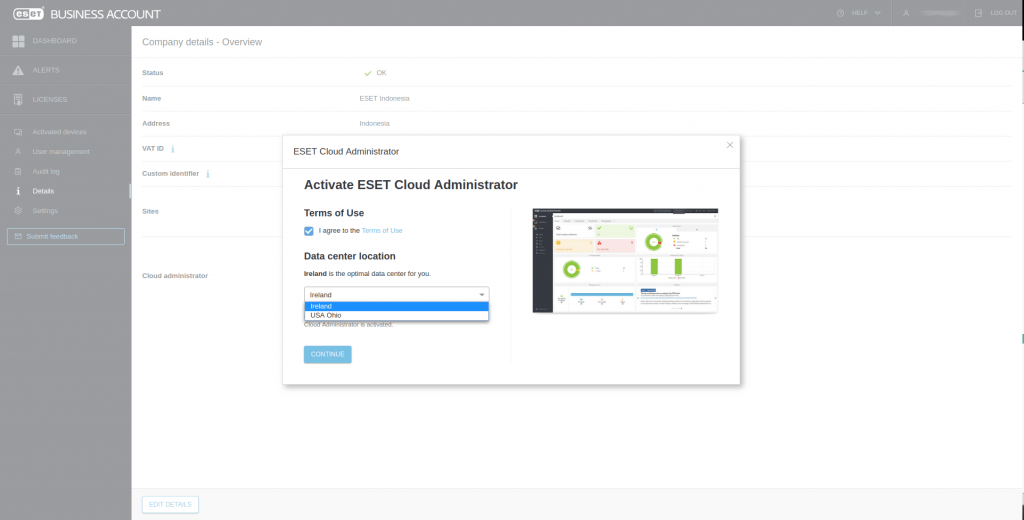This screenshot has height=520, width=1024.
Task: Open the data center location dropdown
Action: pos(396,295)
